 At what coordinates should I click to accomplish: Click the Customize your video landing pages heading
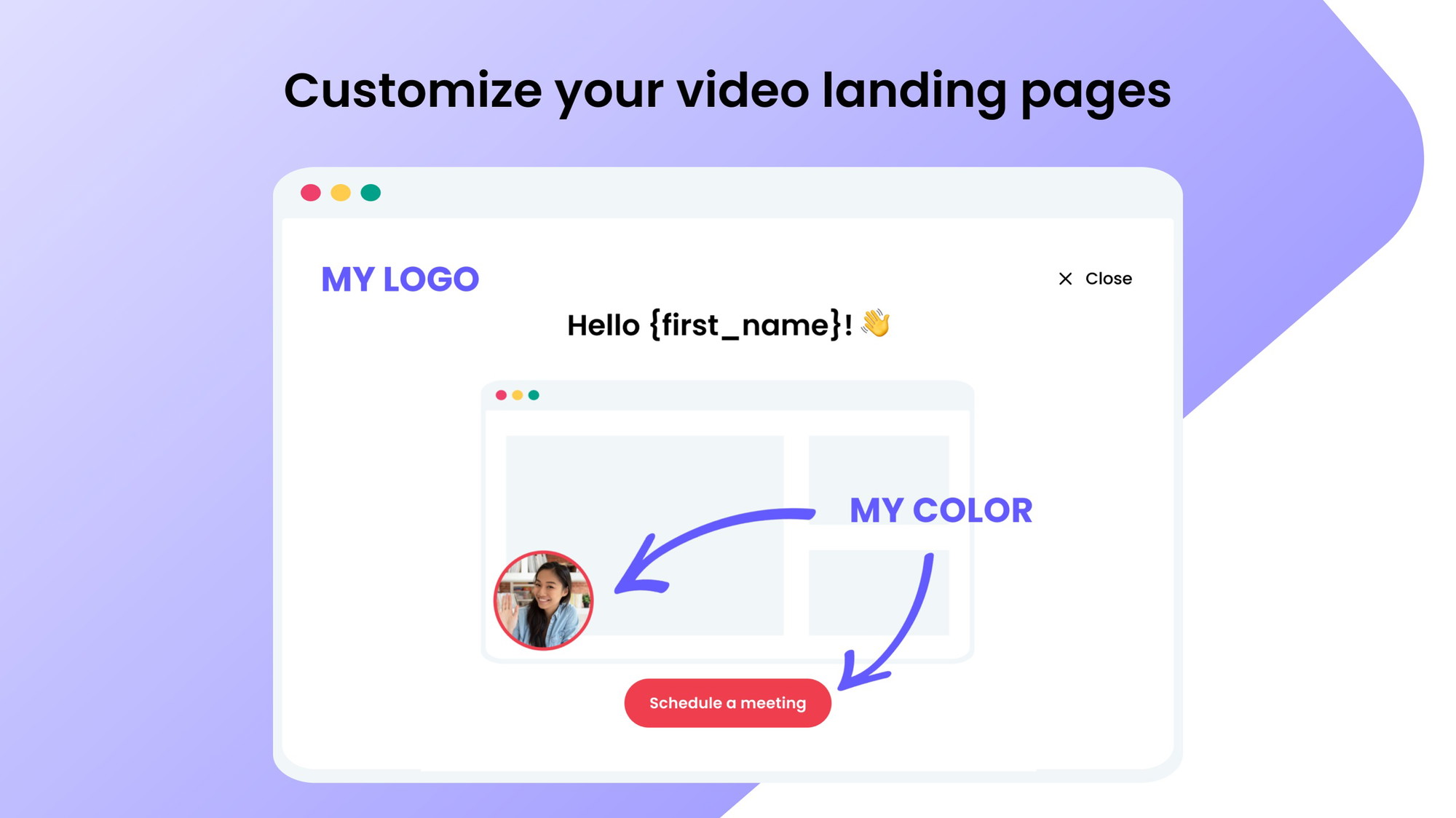pyautogui.click(x=727, y=91)
